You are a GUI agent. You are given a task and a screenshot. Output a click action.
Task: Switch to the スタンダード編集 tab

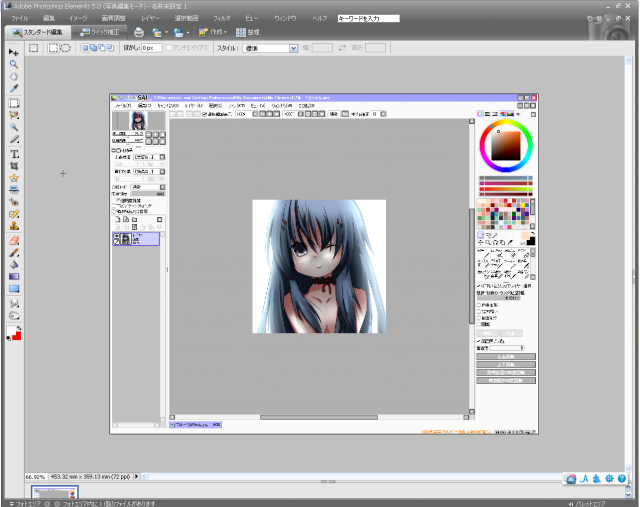click(38, 32)
